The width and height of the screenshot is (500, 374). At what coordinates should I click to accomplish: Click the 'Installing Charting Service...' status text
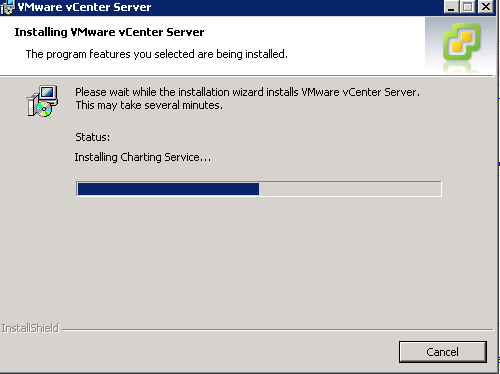143,157
